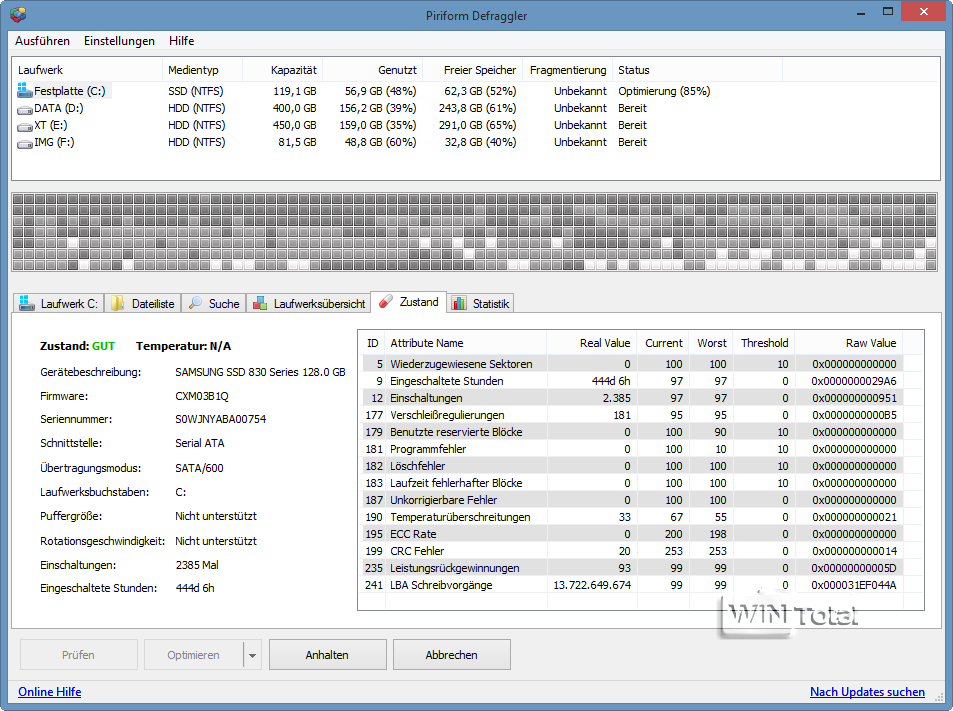
Task: Click the XT (E:) drive icon
Action: point(25,125)
